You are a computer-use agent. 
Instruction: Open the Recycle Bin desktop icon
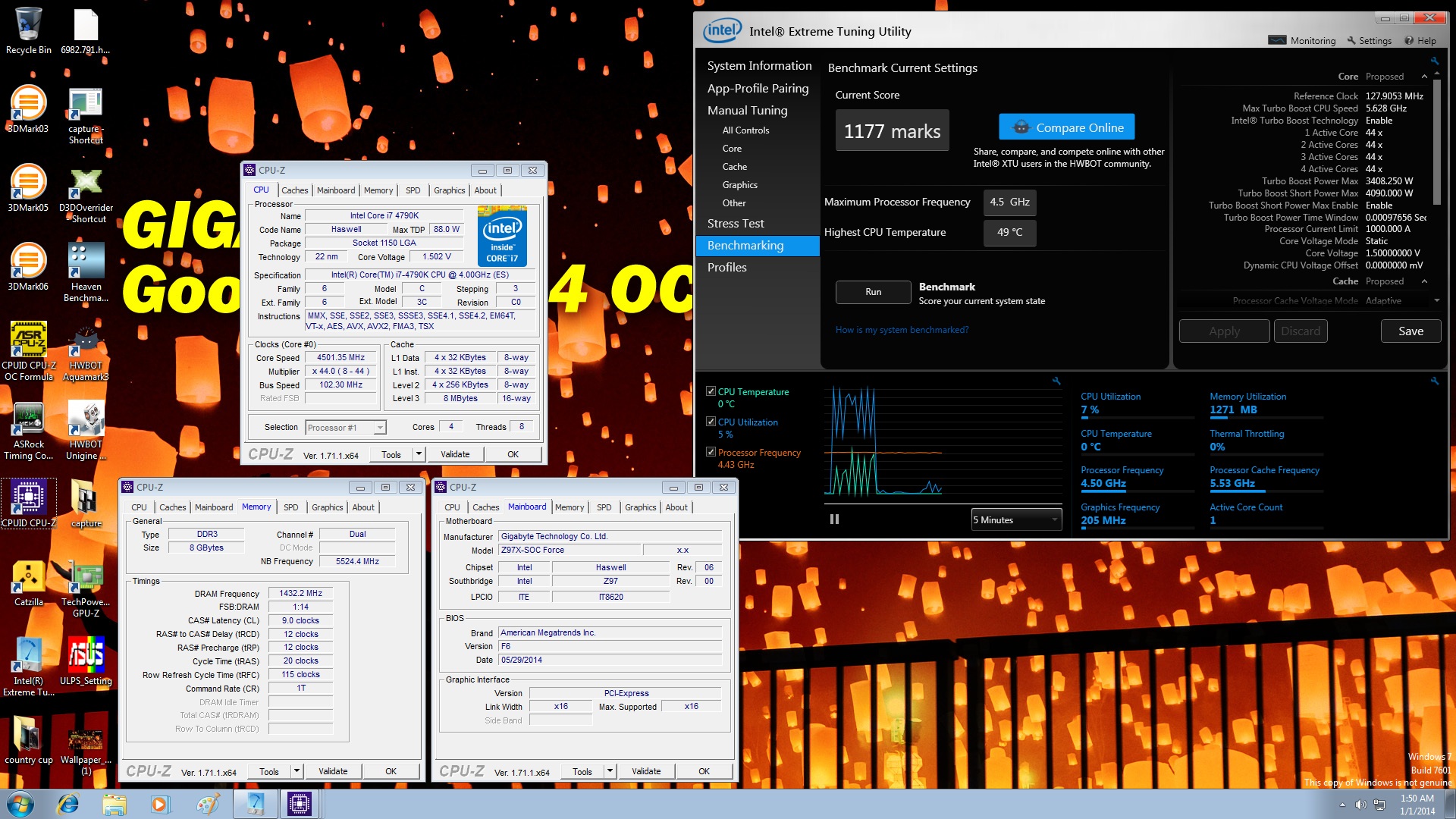pos(29,30)
